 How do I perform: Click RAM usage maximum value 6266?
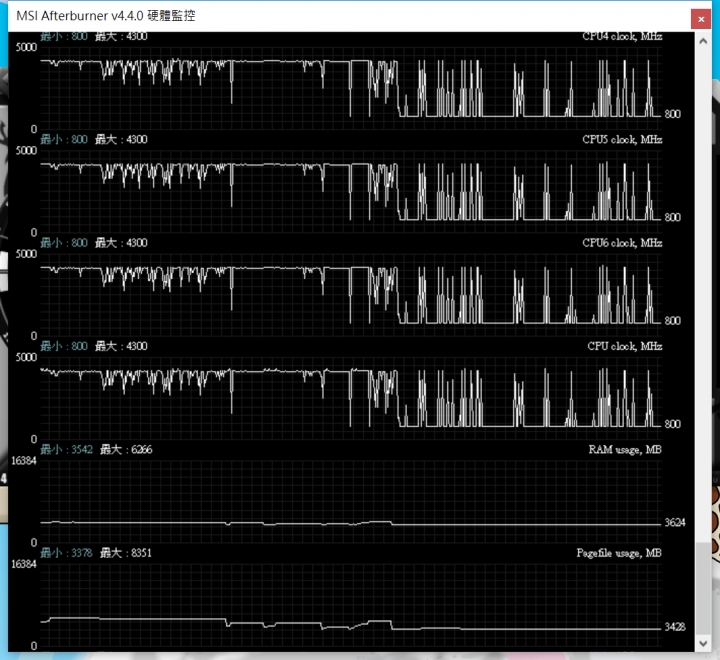[x=141, y=450]
